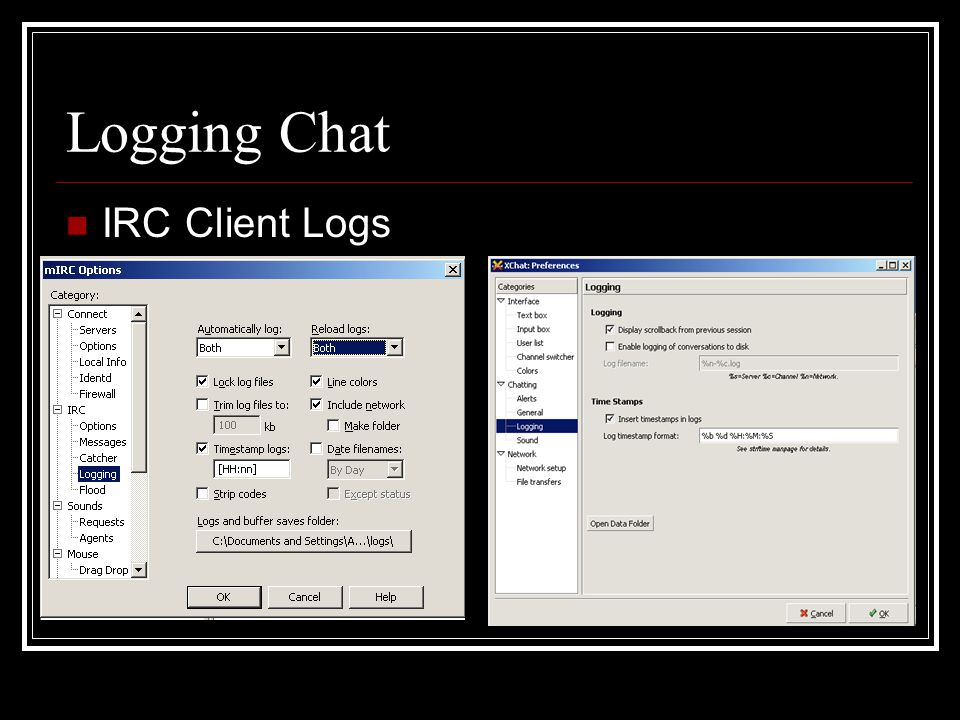Enable Date filenames checkbox
This screenshot has height=720, width=960.
point(316,449)
